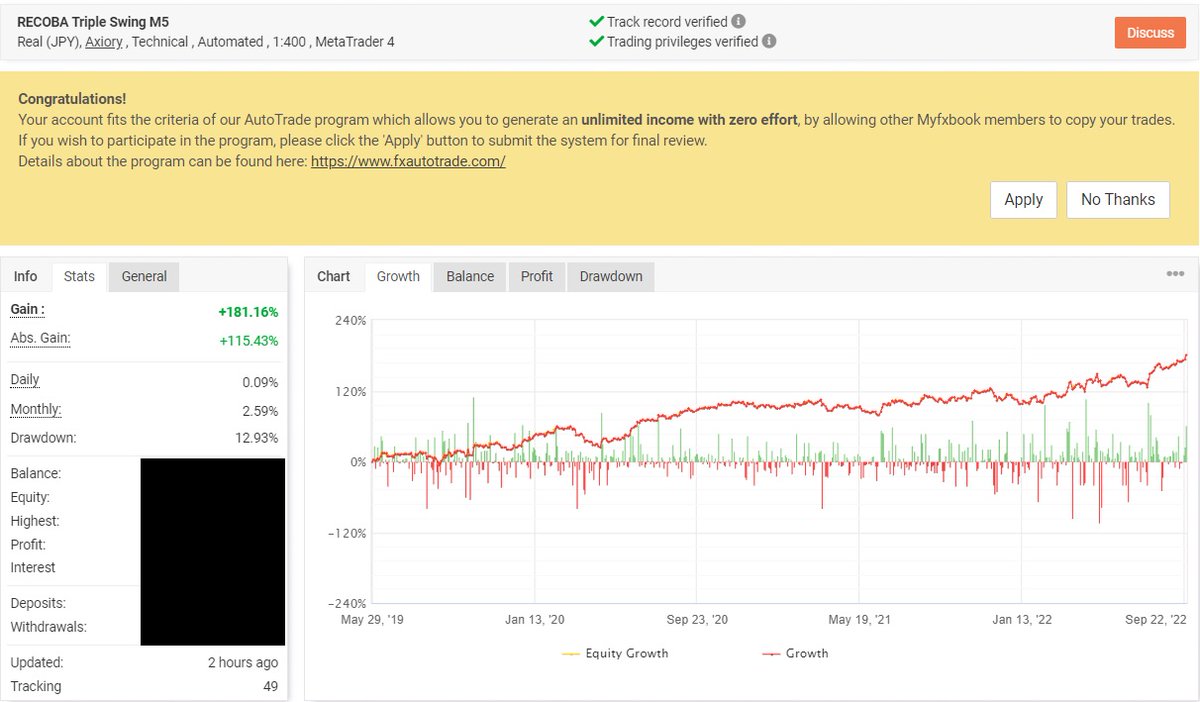
Task: Open the Axiory broker link
Action: click(x=104, y=42)
